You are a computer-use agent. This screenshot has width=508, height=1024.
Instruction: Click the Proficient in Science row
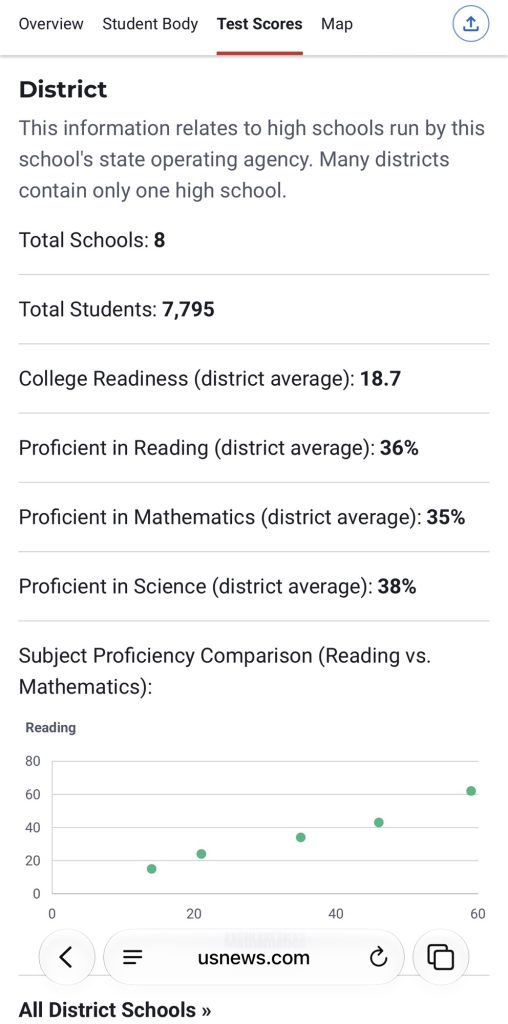tap(253, 586)
